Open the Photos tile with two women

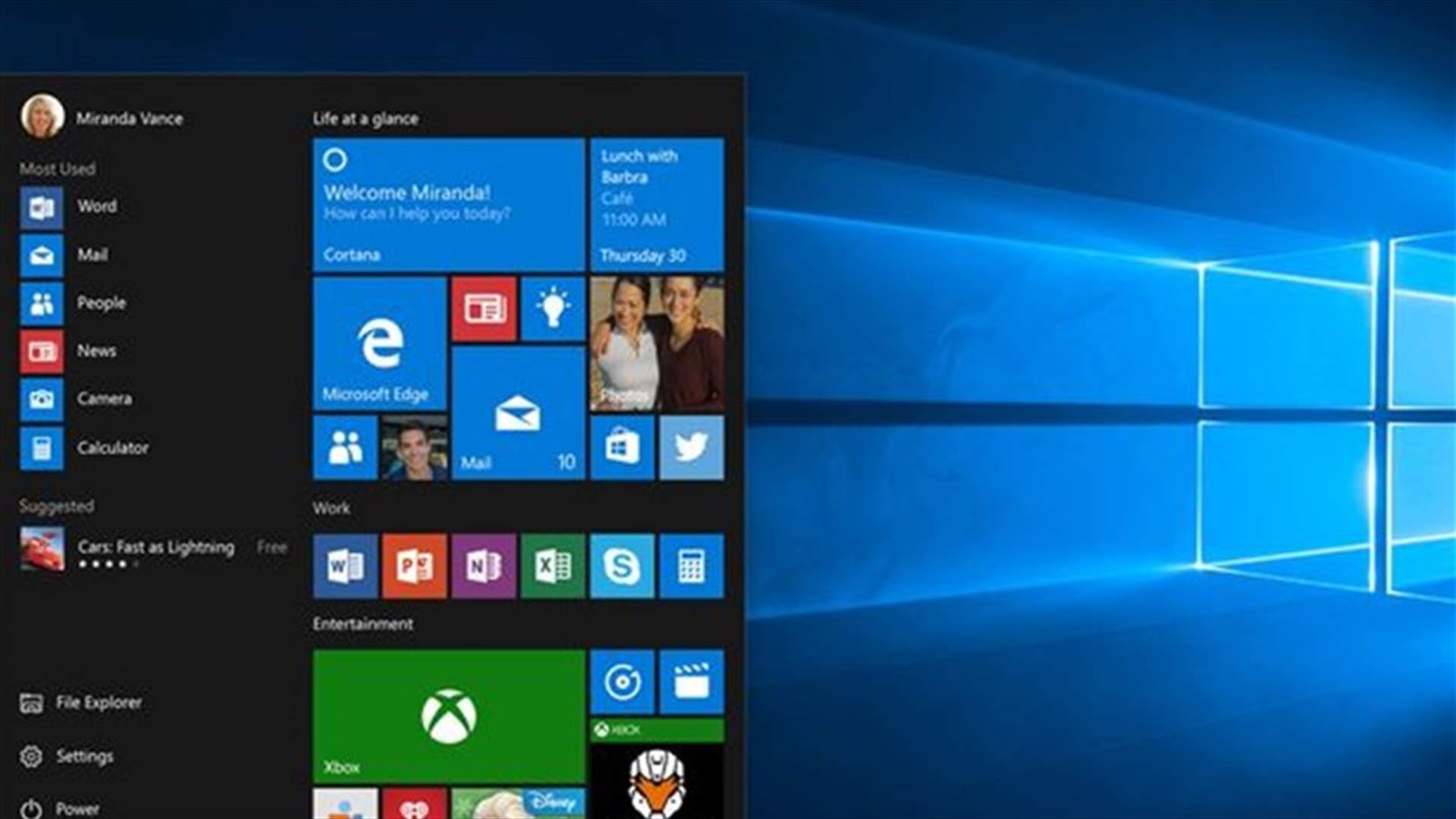[657, 344]
